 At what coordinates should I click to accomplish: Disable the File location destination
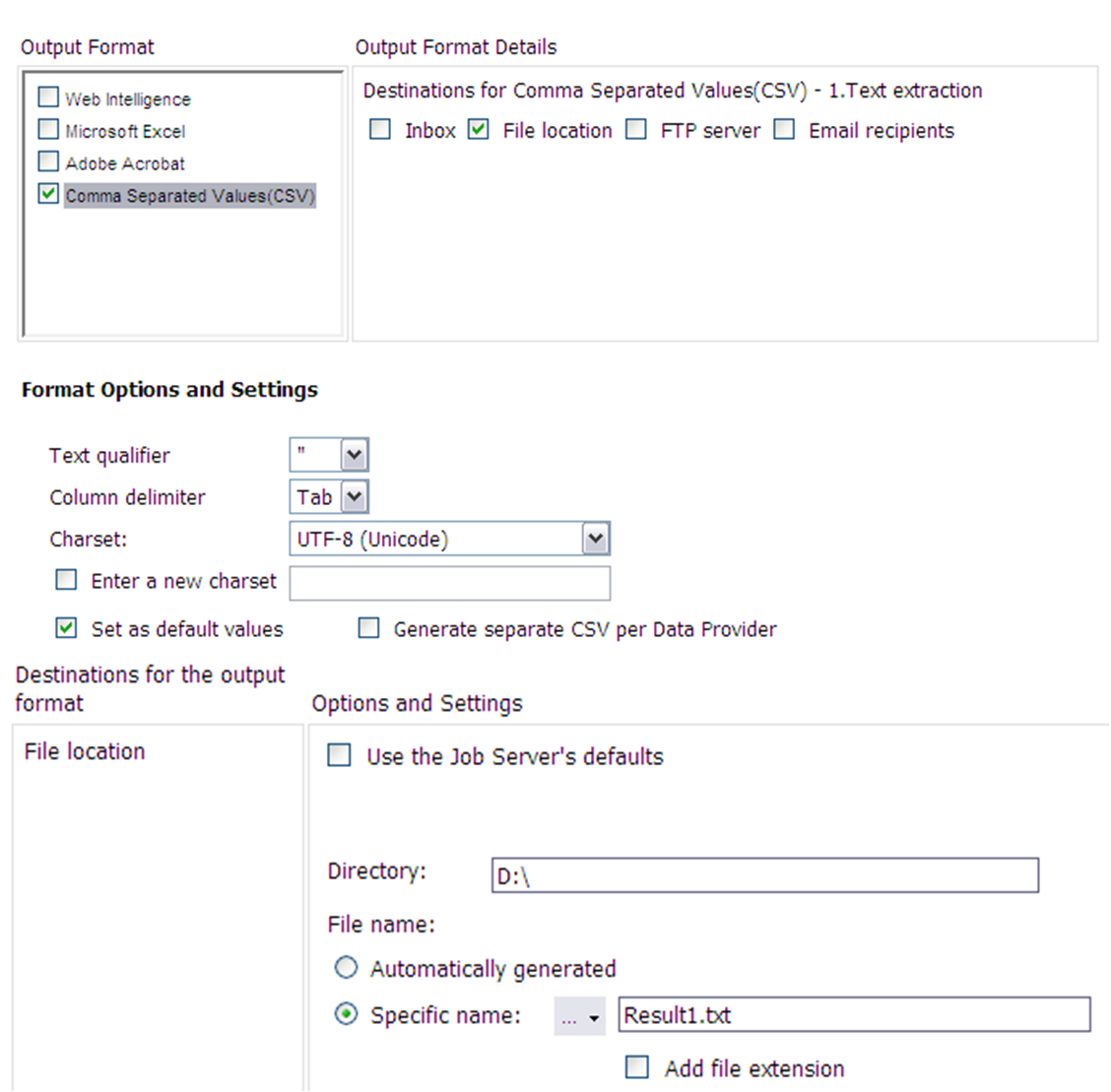point(478,129)
